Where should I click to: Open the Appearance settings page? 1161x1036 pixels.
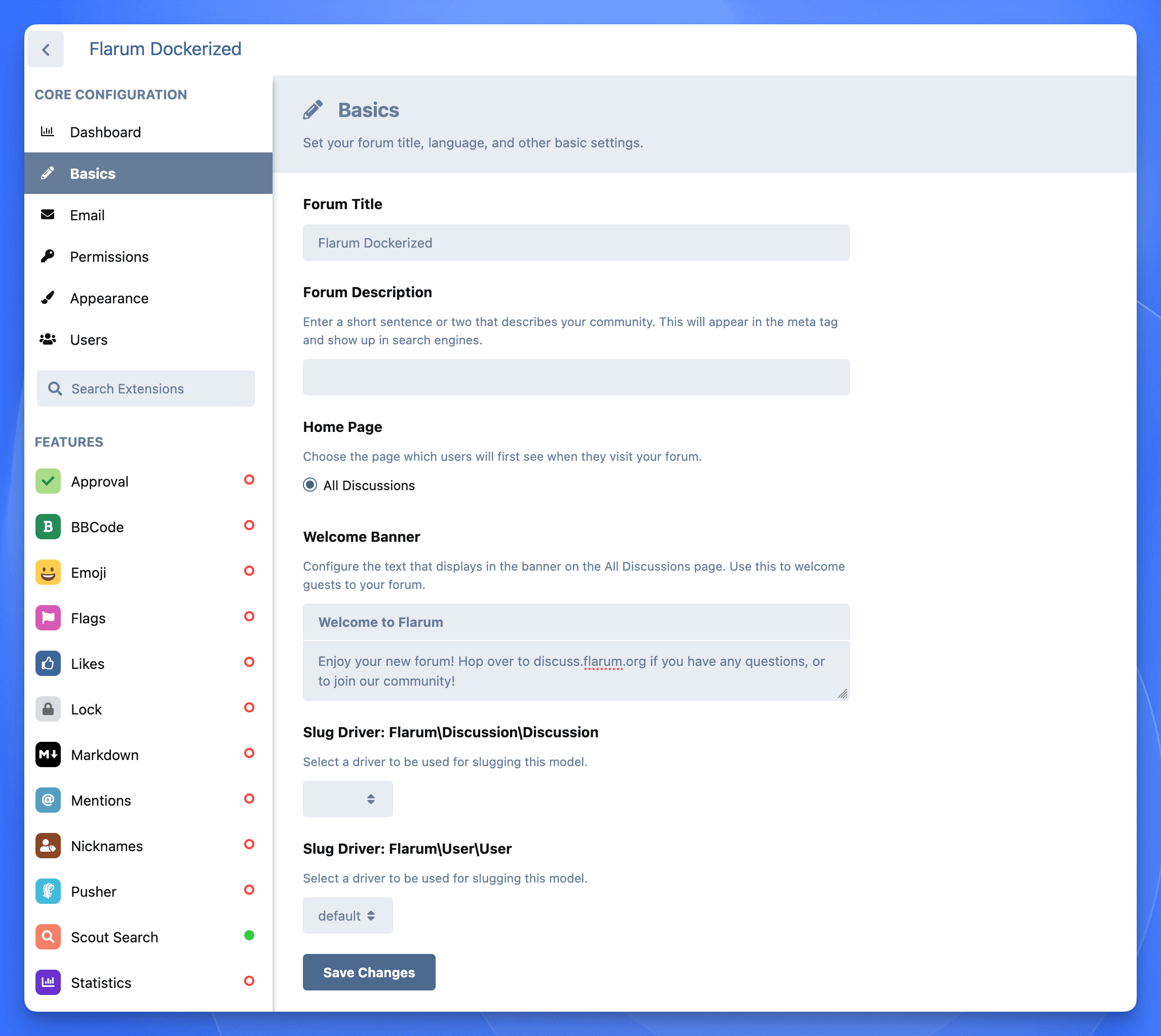pyautogui.click(x=109, y=298)
